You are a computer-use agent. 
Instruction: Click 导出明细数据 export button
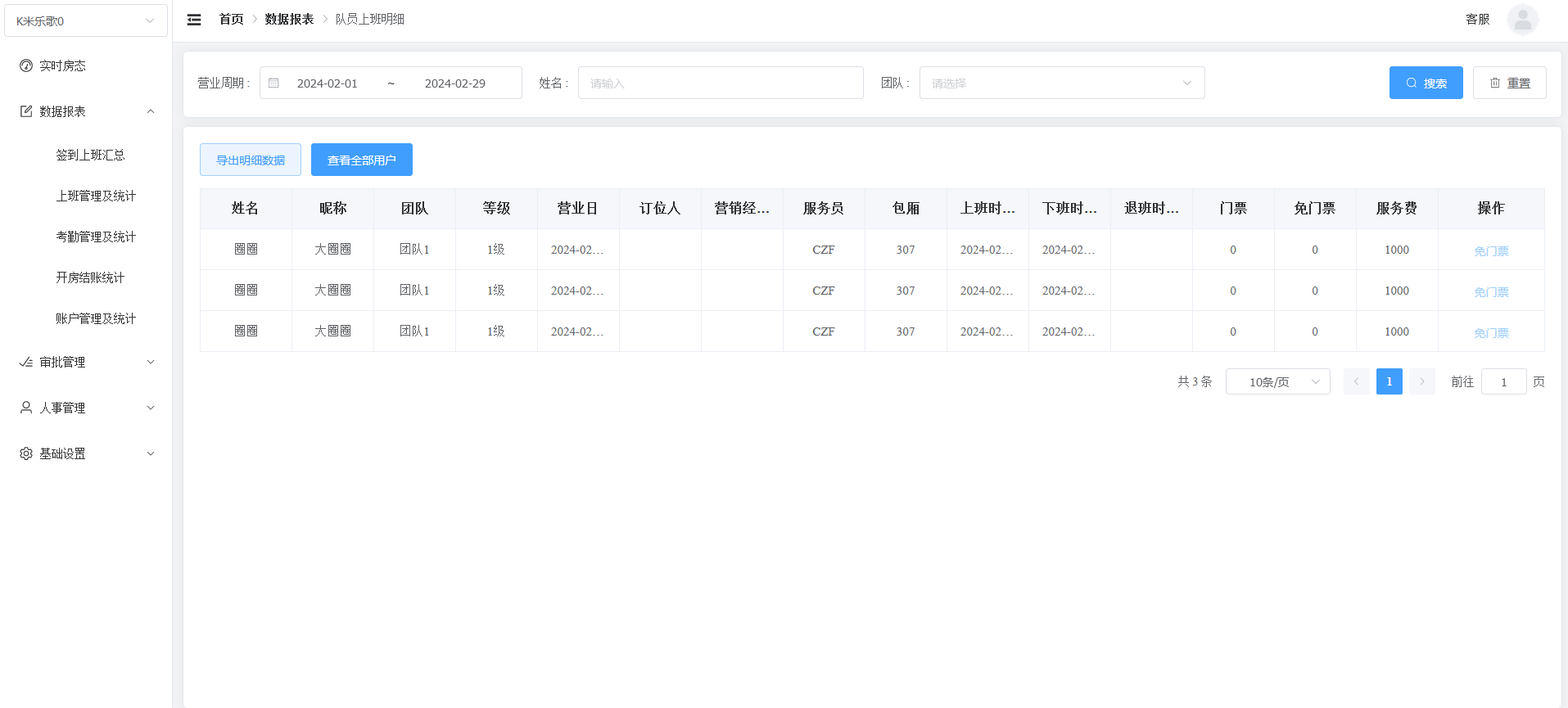pos(251,160)
